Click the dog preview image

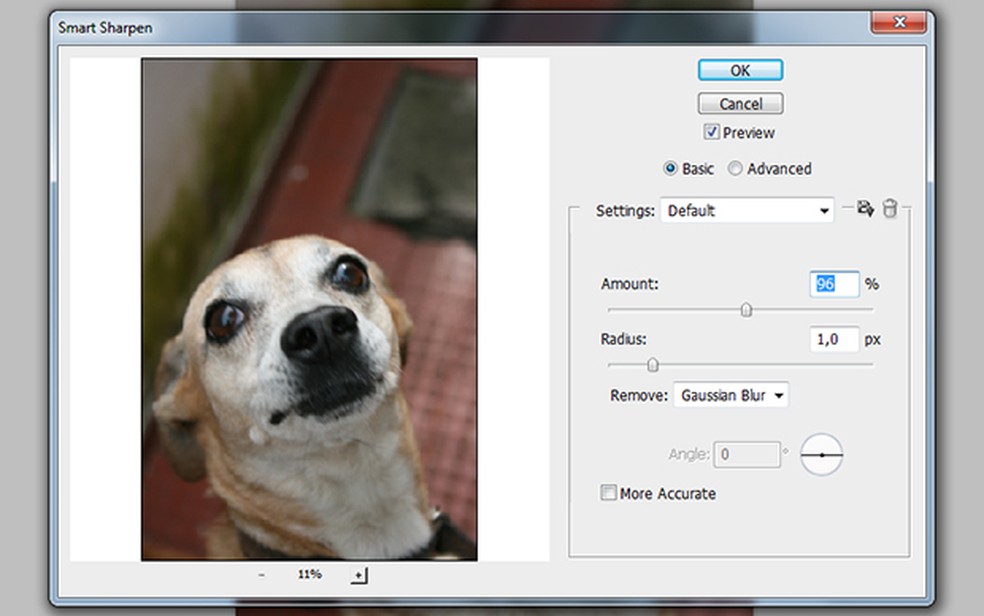coord(309,309)
